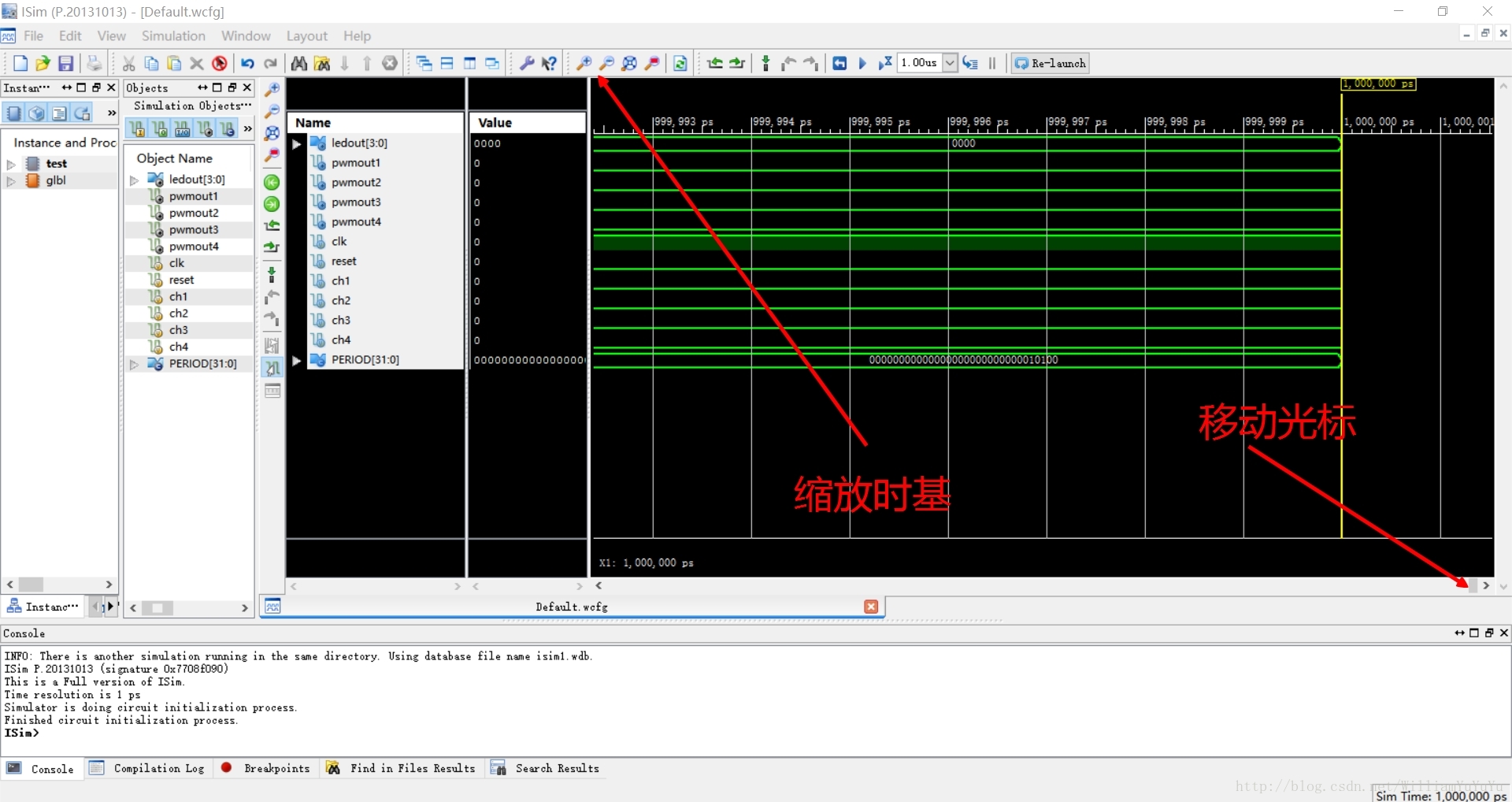
Task: Expand PERIOD[31:0] bus in waveform Name column
Action: (296, 360)
